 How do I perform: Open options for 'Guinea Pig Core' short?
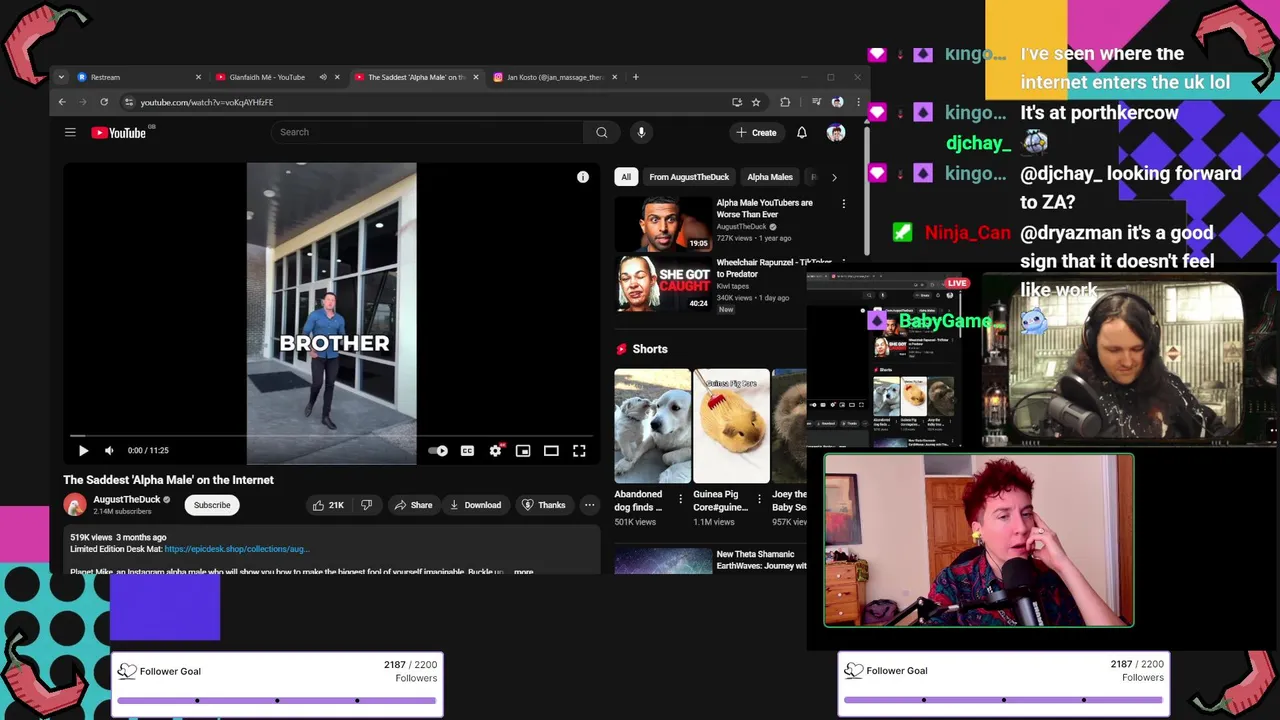759,498
